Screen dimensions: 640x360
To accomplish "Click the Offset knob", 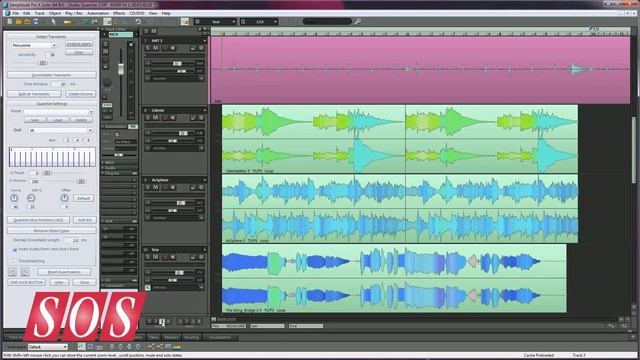I will (x=64, y=198).
